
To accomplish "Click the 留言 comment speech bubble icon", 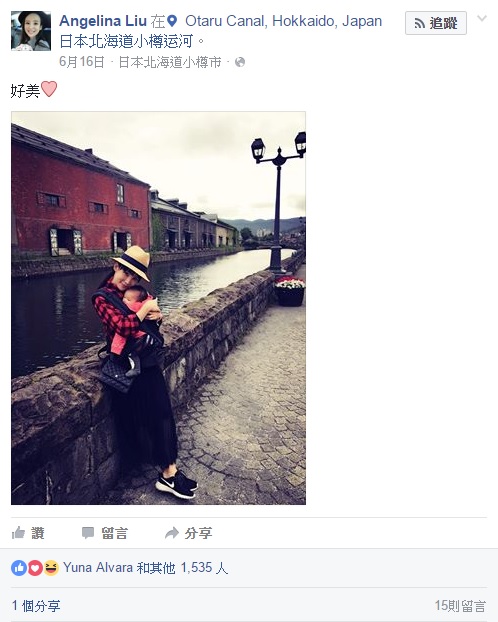I will 88,533.
